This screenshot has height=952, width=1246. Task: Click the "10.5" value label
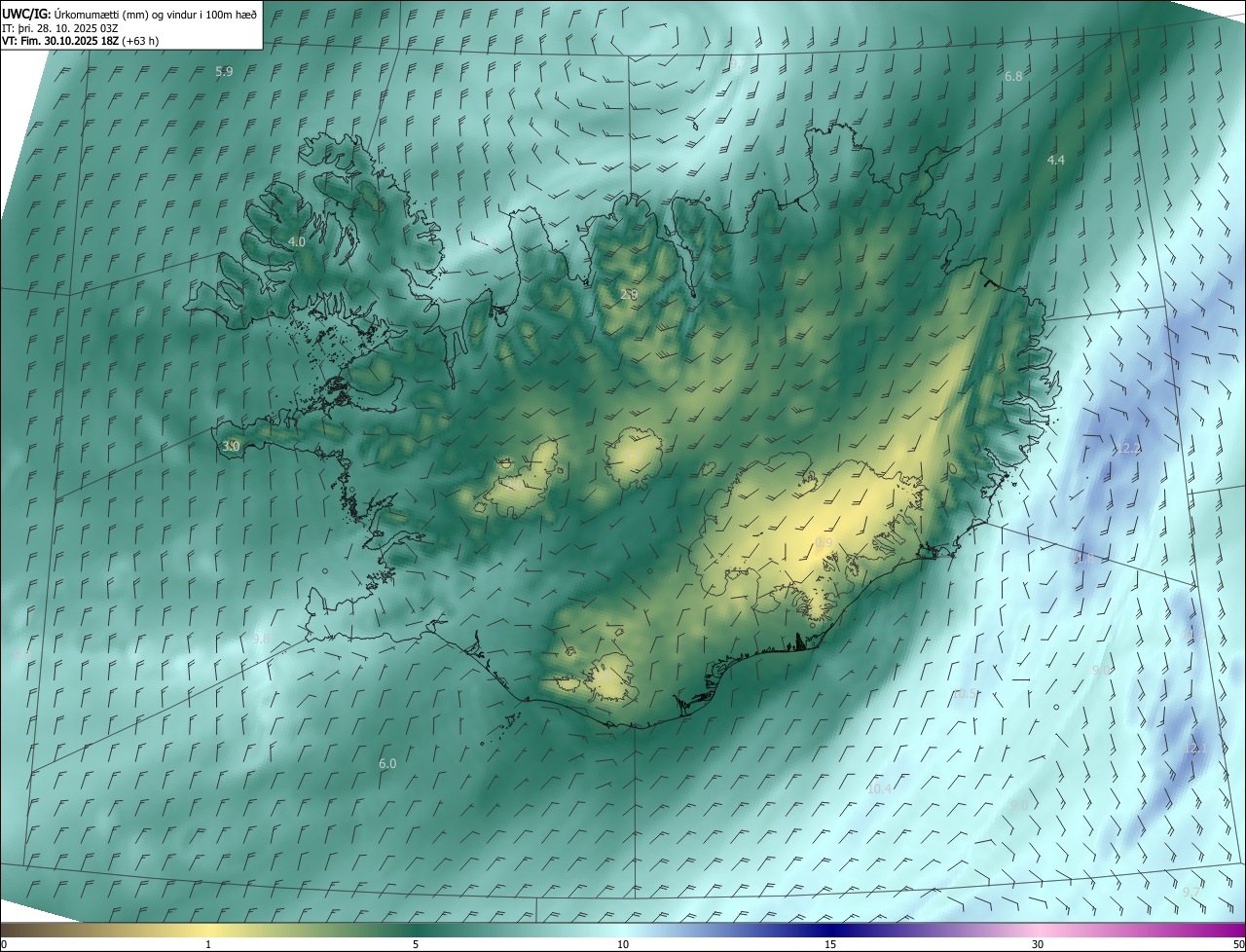tap(965, 694)
